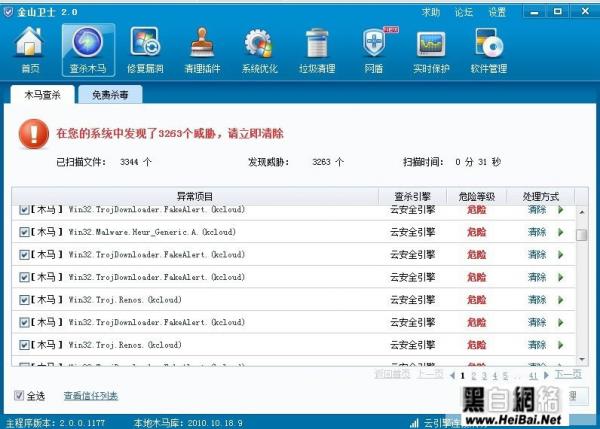Viewport: 600px width, 429px height.
Task: Click the 返回首页 first page link
Action: (x=392, y=374)
